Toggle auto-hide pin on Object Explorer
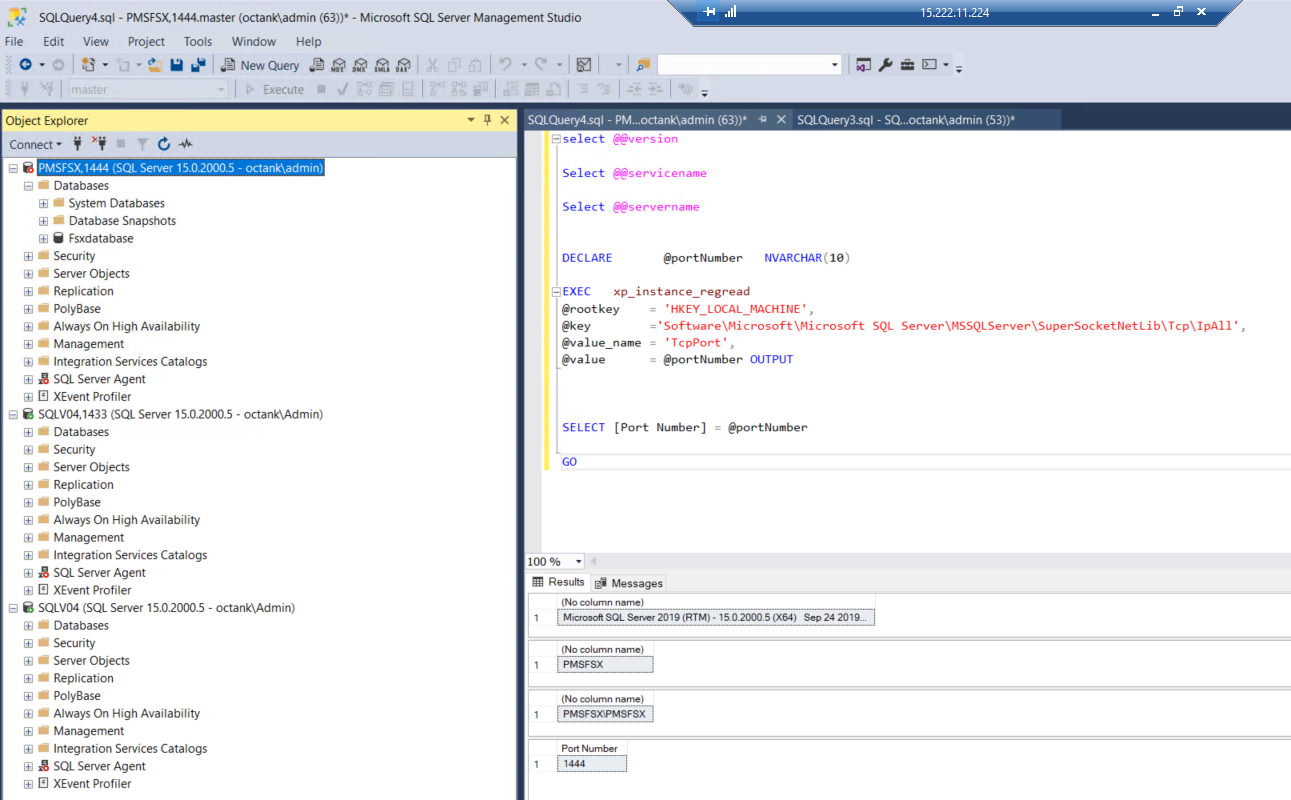 point(487,120)
